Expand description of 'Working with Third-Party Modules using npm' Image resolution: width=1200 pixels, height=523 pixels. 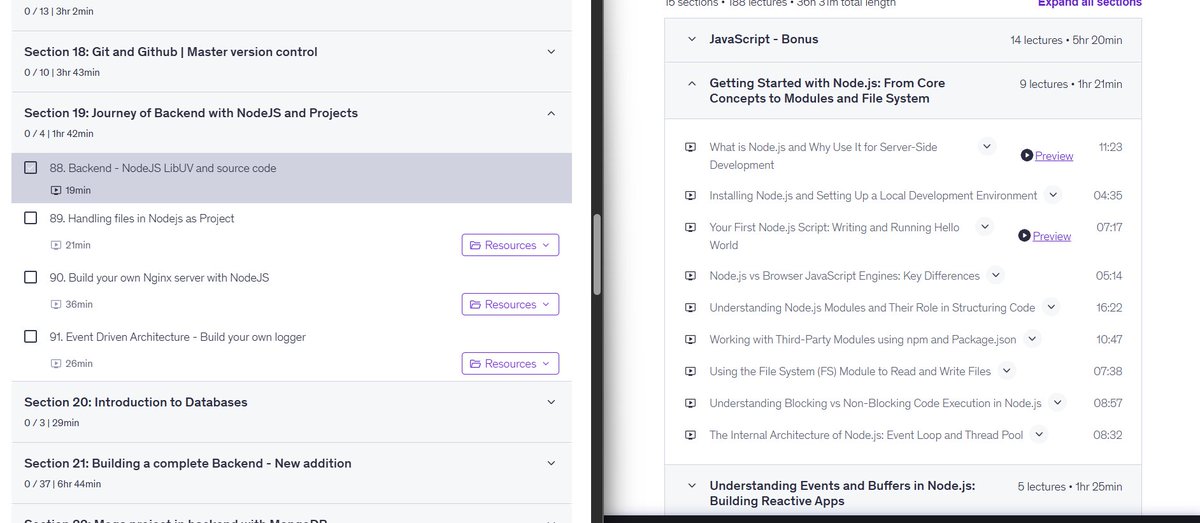[1032, 338]
